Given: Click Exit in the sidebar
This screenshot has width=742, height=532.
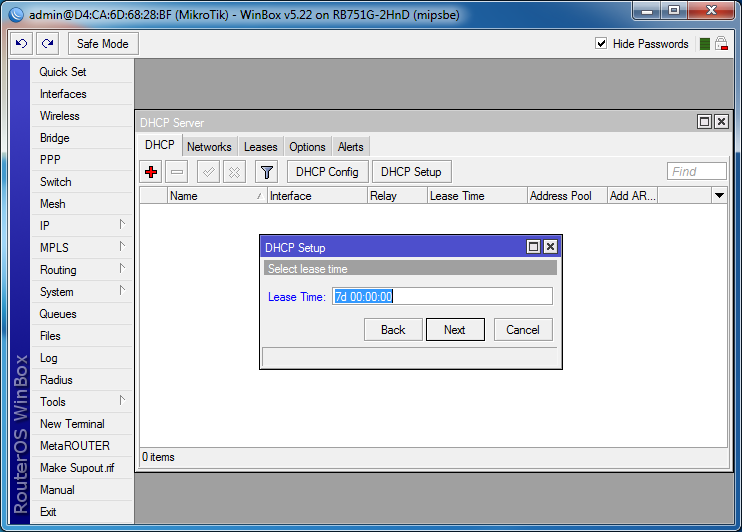Looking at the screenshot, I should 81,512.
